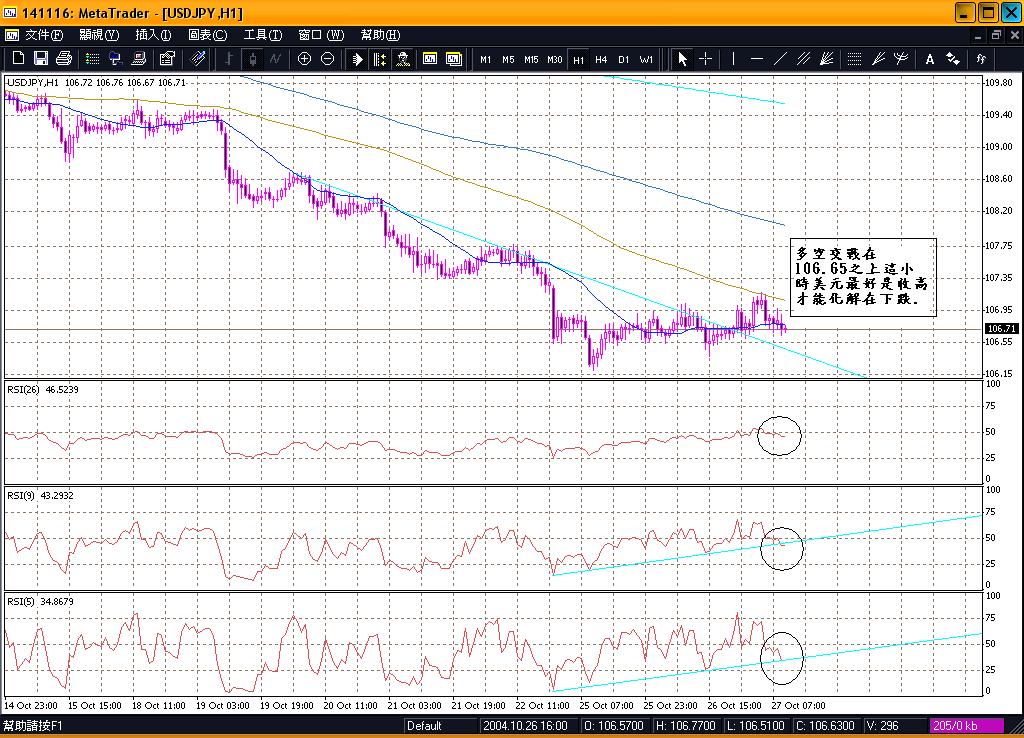The image size is (1024, 738).
Task: Click the zoom in magnifier icon
Action: point(305,59)
